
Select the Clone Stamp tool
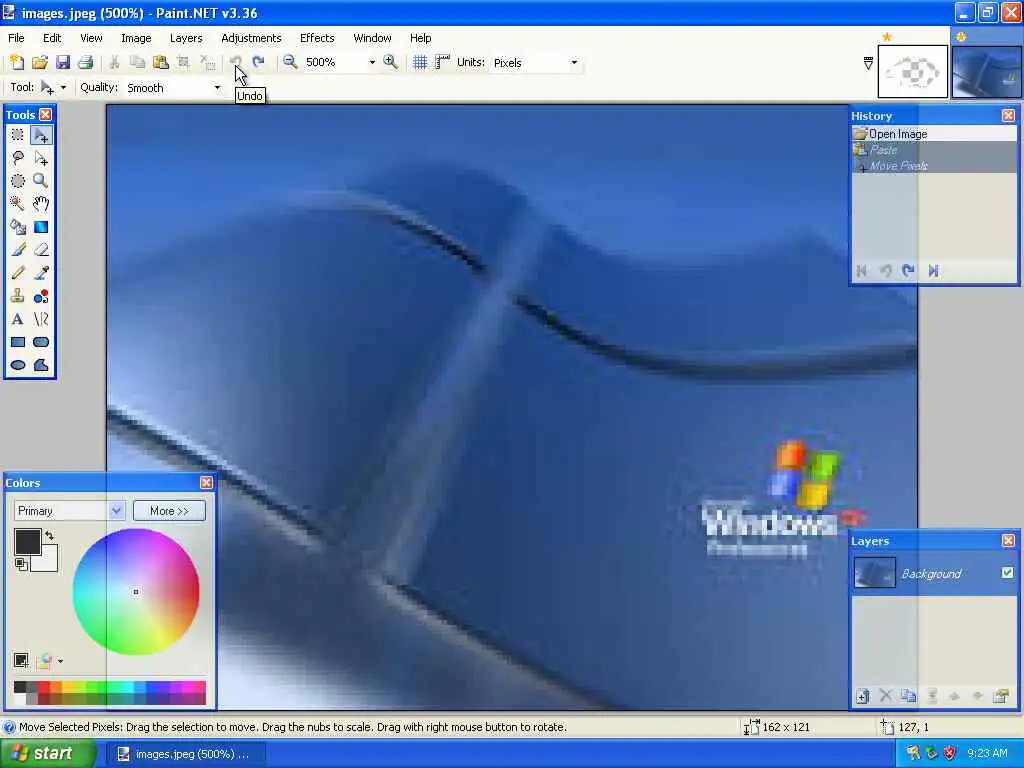(x=18, y=296)
